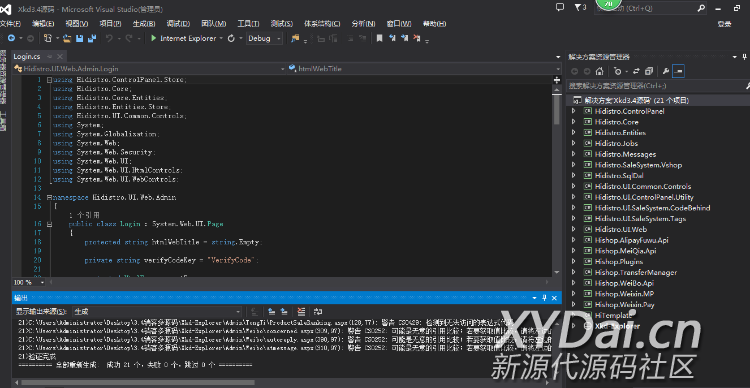Click the 登录 sign-in link
Viewport: 750px width, 388px height.
(x=724, y=24)
